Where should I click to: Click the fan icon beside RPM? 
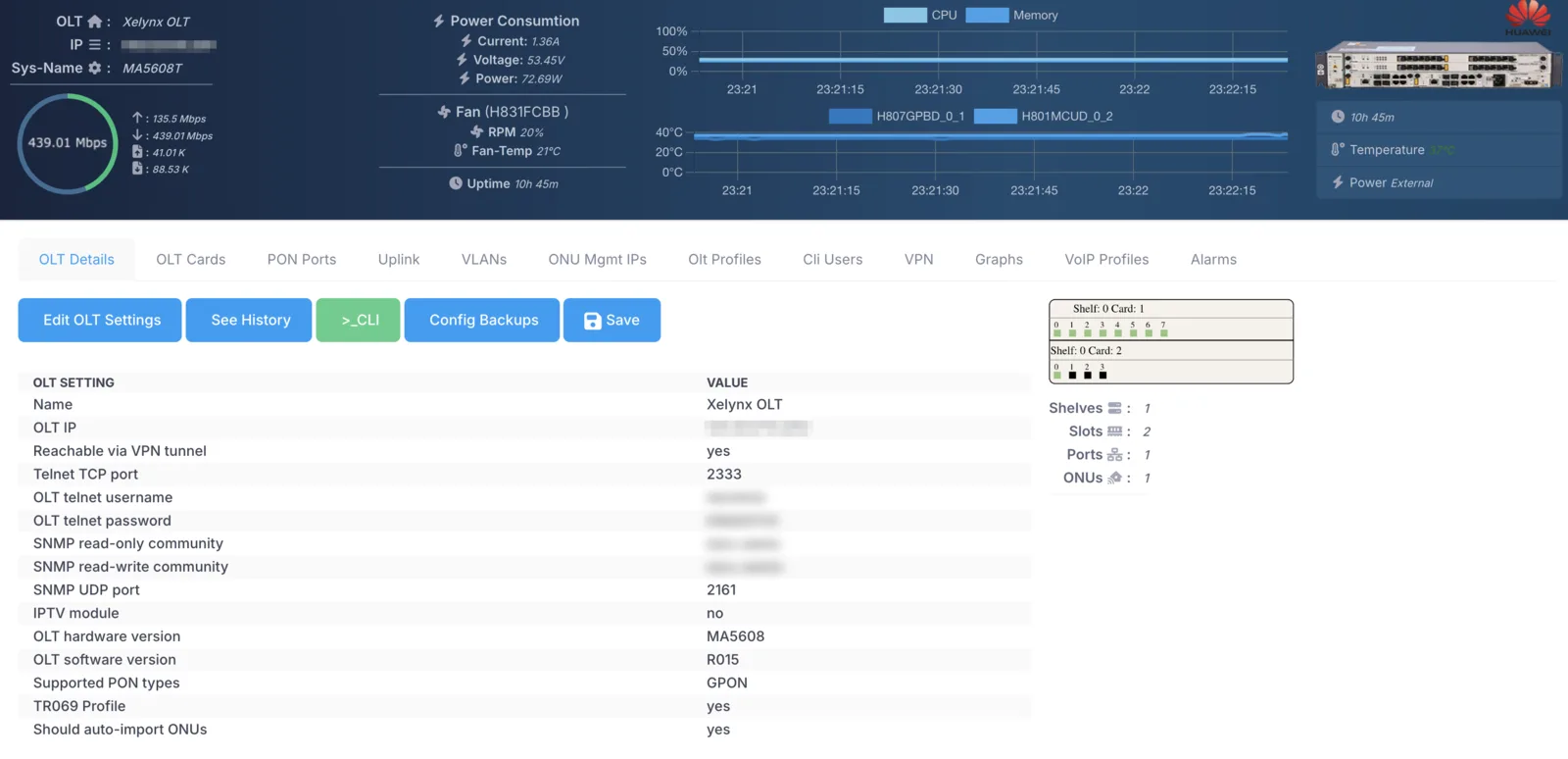click(x=477, y=131)
